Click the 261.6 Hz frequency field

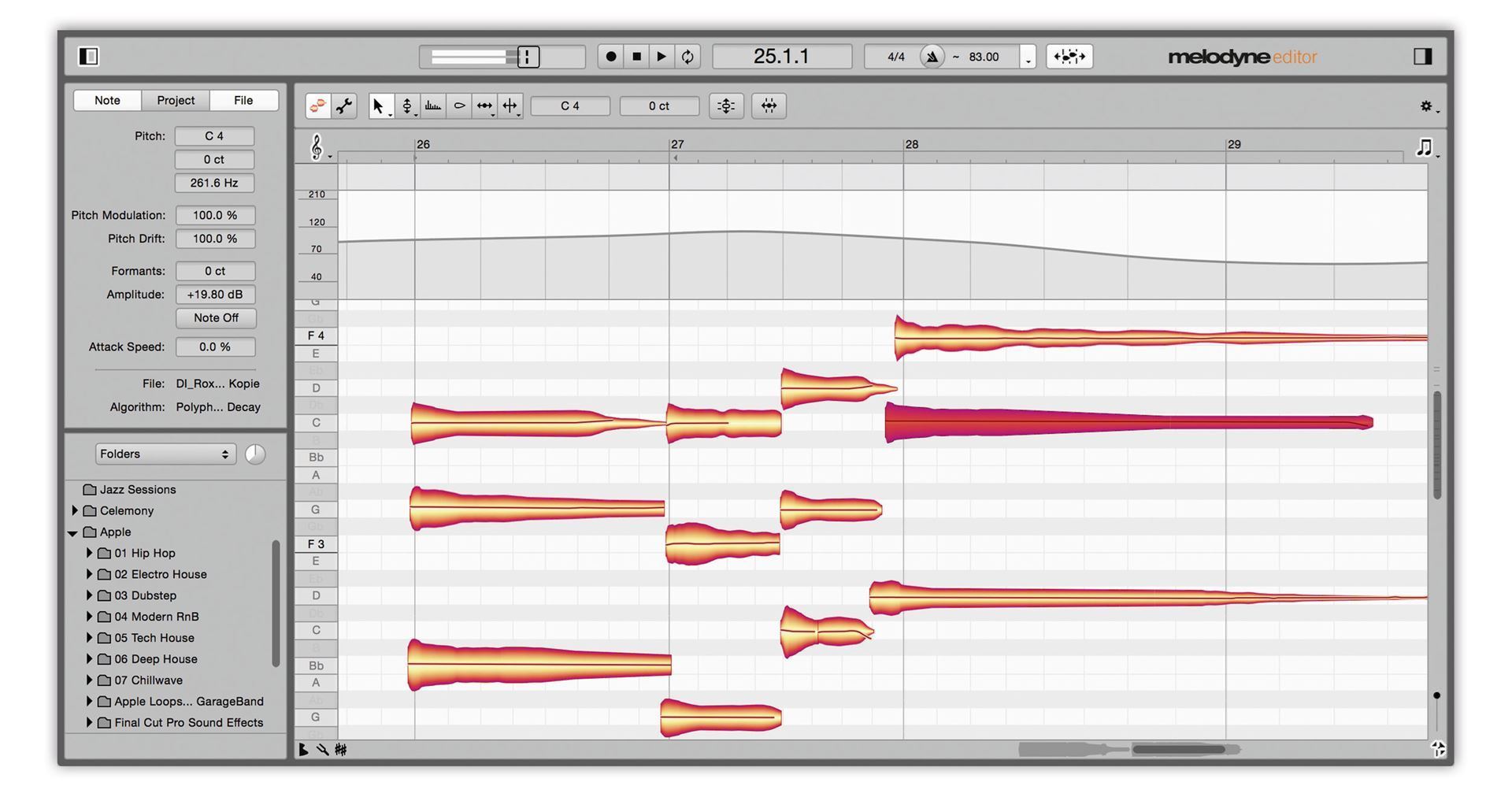214,183
